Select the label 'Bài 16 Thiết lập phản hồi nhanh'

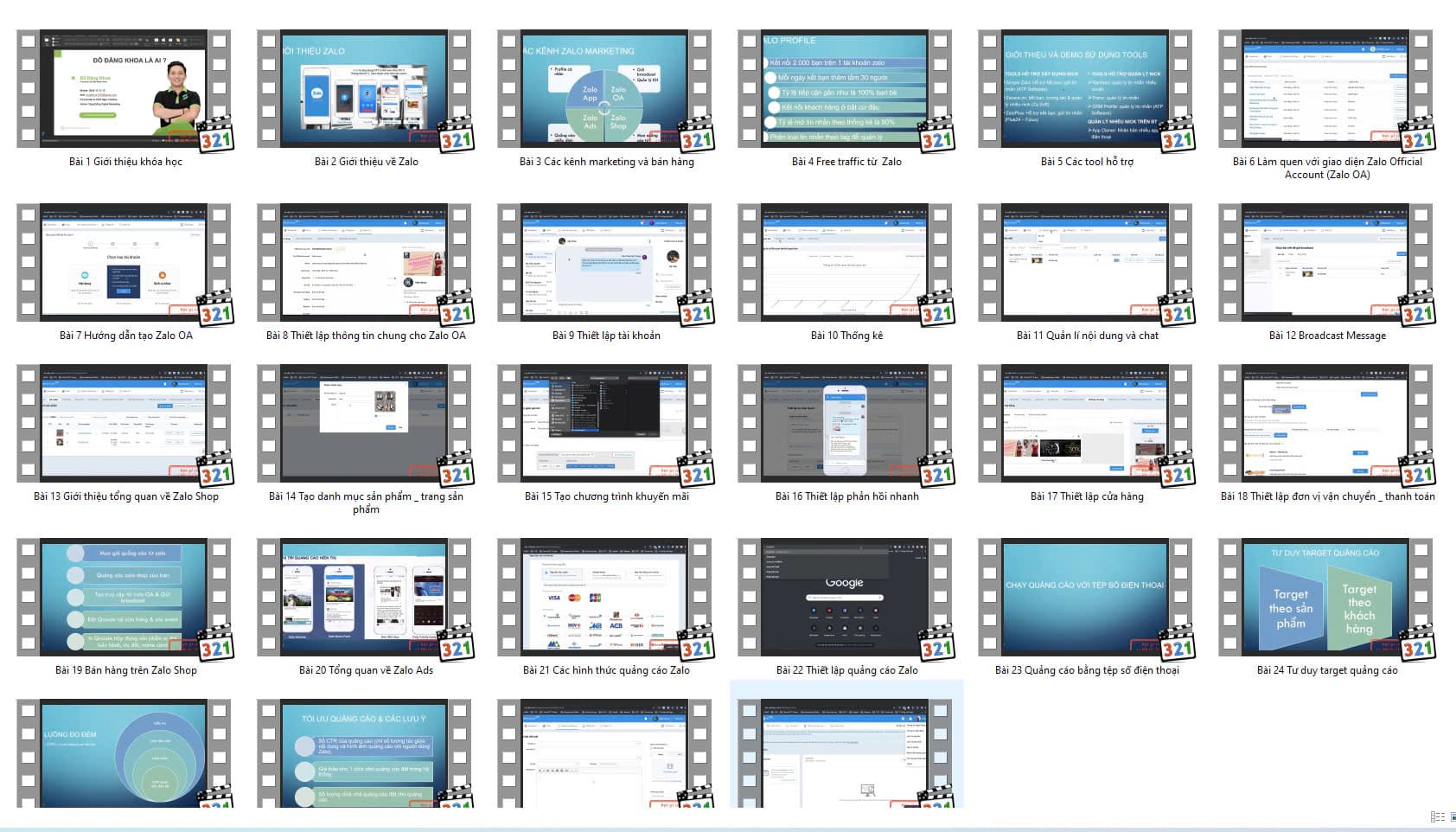click(846, 496)
